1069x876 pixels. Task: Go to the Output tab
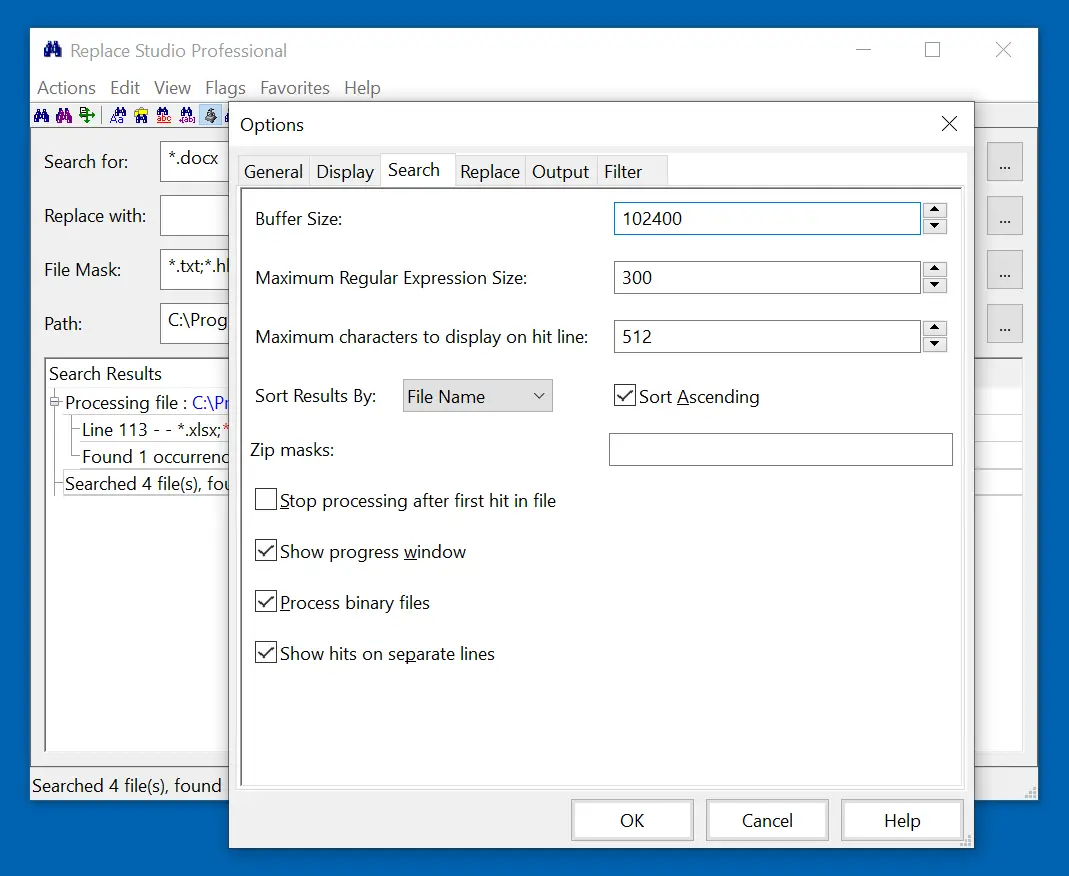click(560, 172)
